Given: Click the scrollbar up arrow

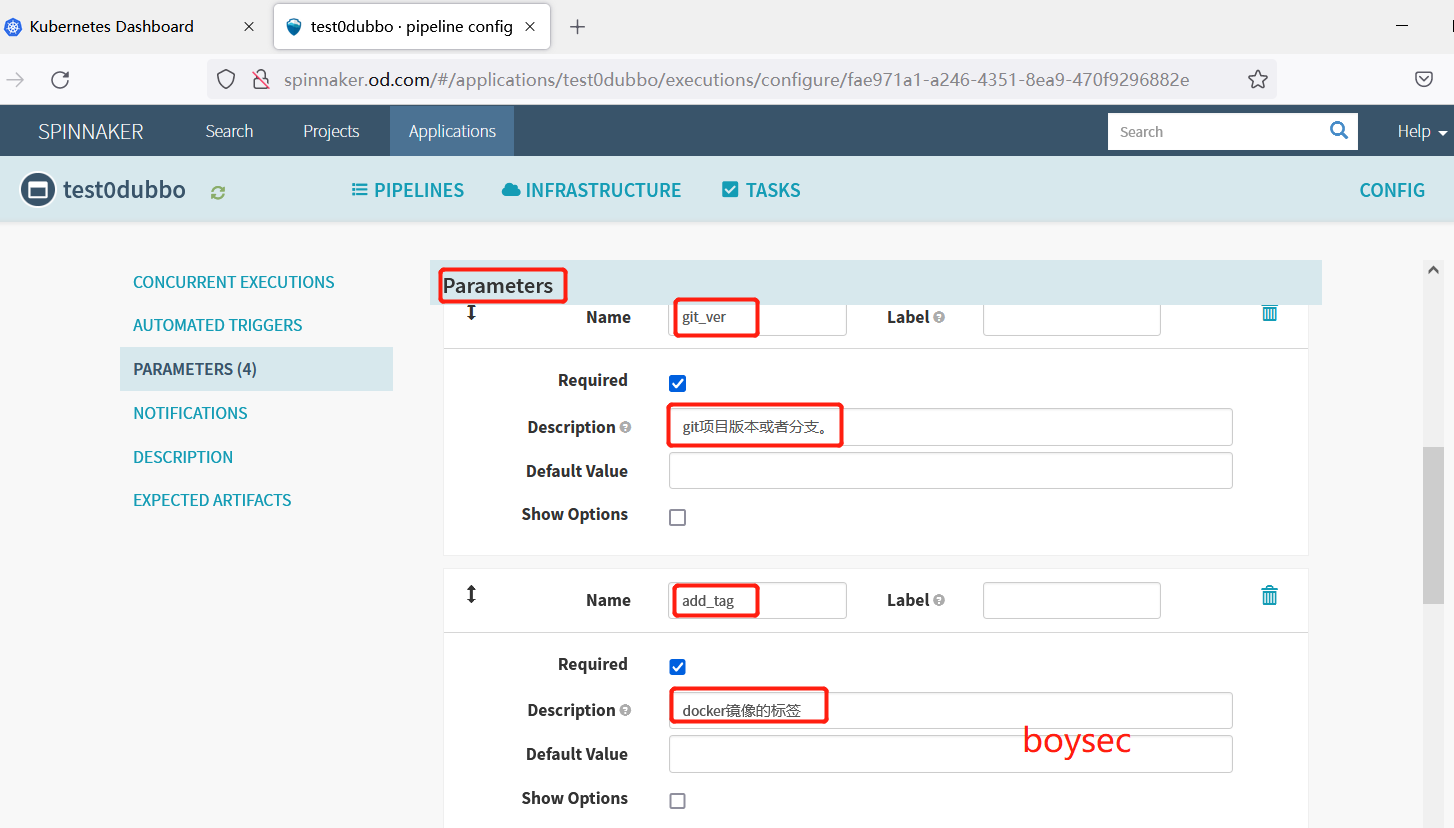Looking at the screenshot, I should (x=1433, y=270).
